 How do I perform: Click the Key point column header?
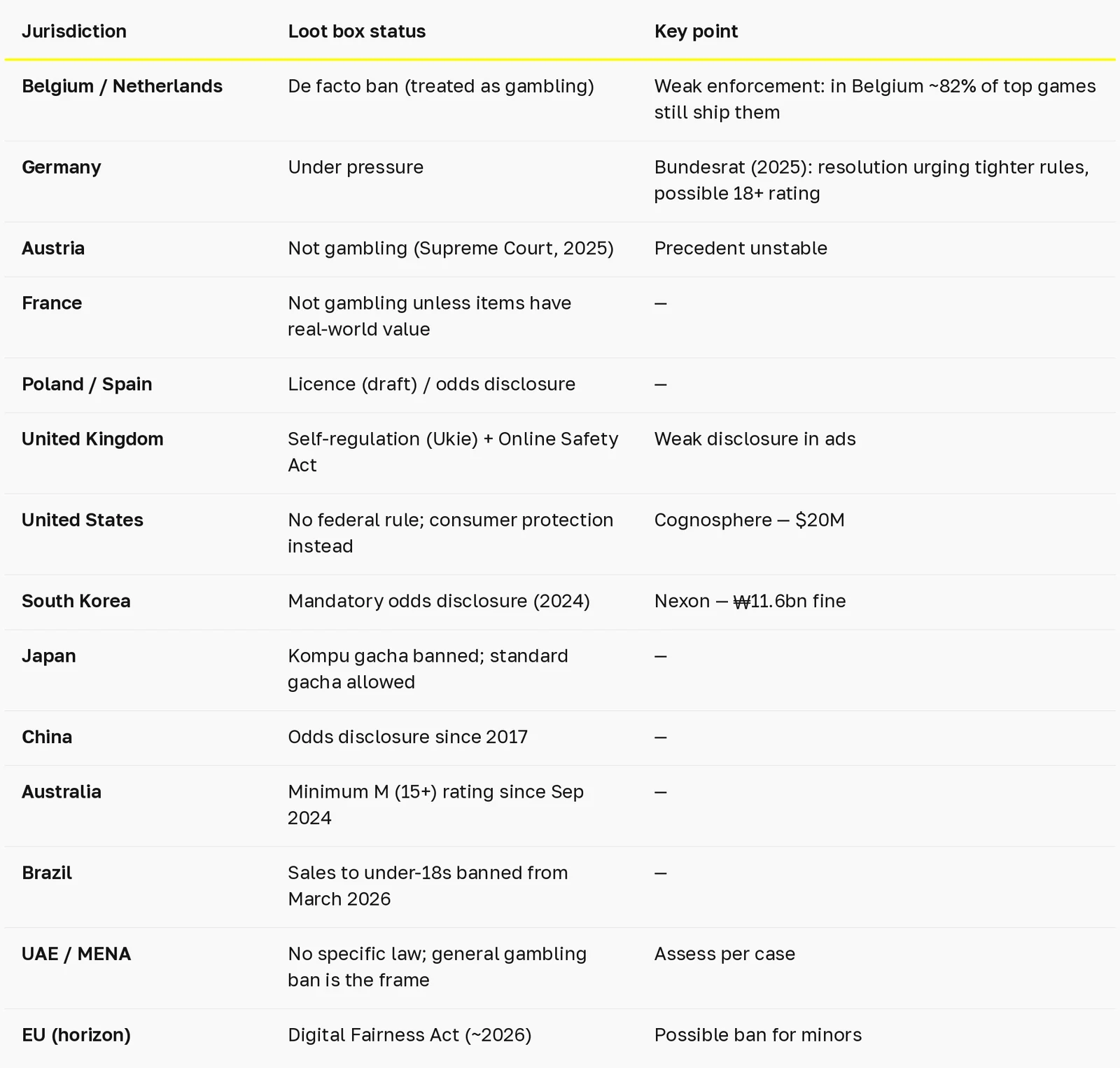click(696, 32)
